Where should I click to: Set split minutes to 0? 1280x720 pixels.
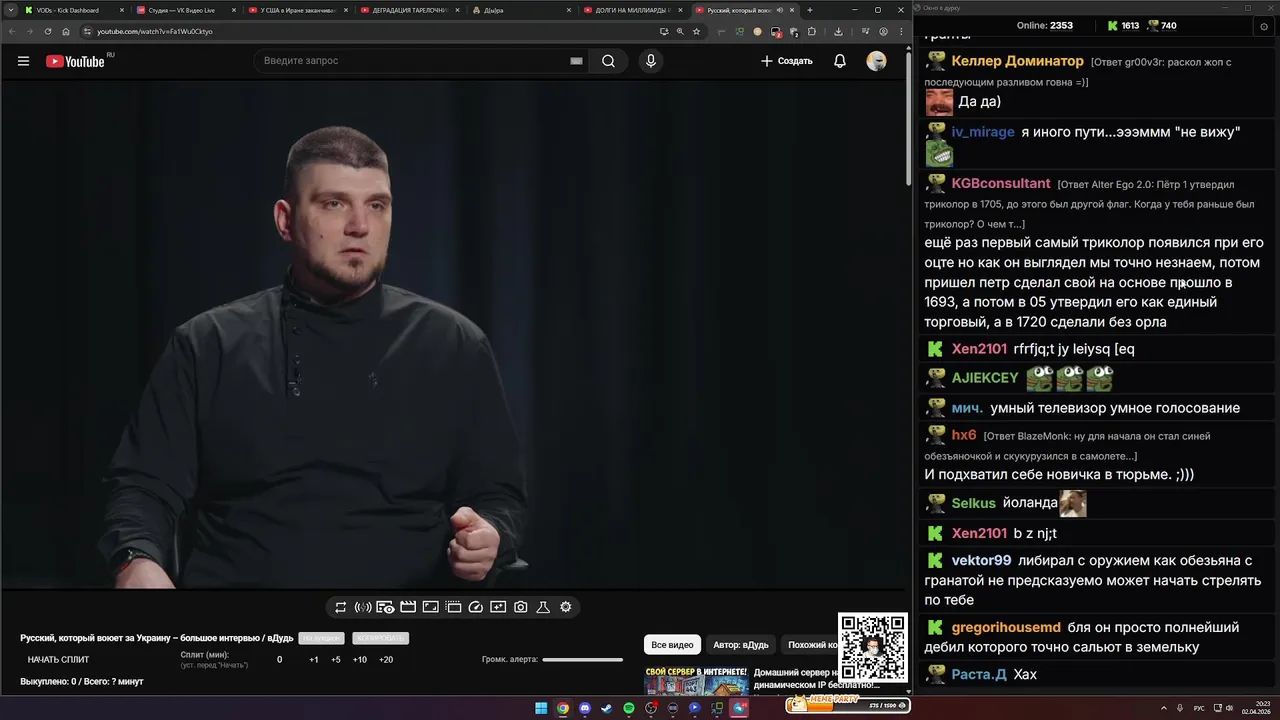[279, 660]
